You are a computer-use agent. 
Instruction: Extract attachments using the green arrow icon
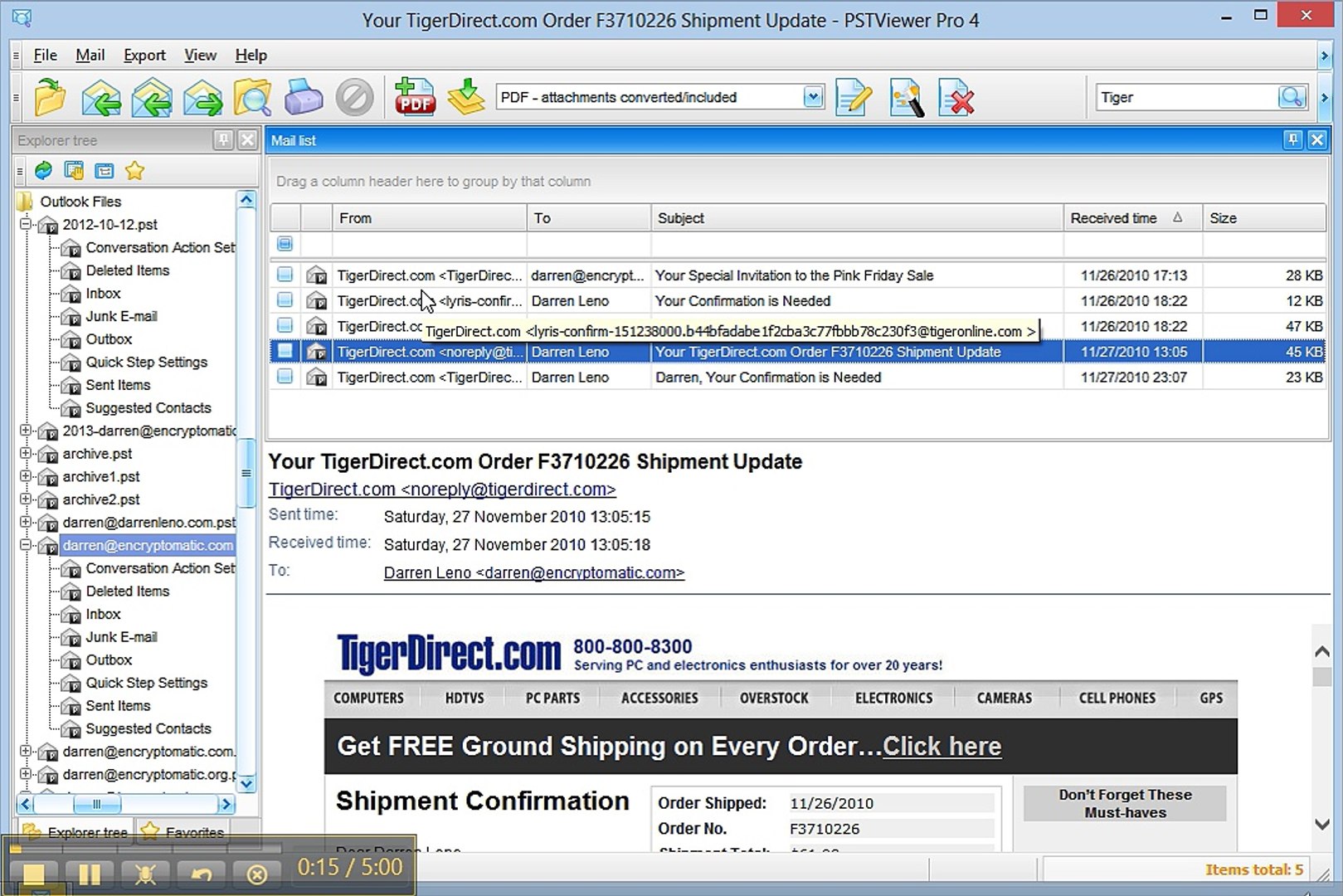click(x=465, y=97)
